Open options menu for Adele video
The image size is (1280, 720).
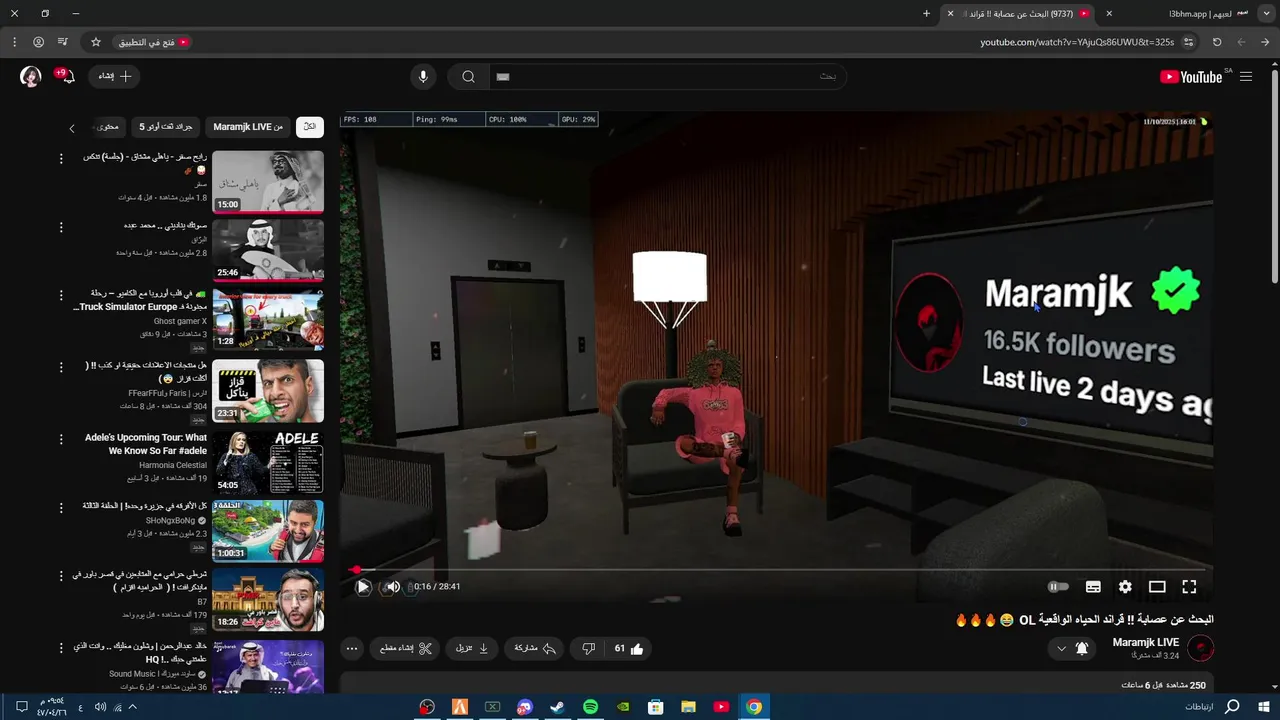(61, 438)
